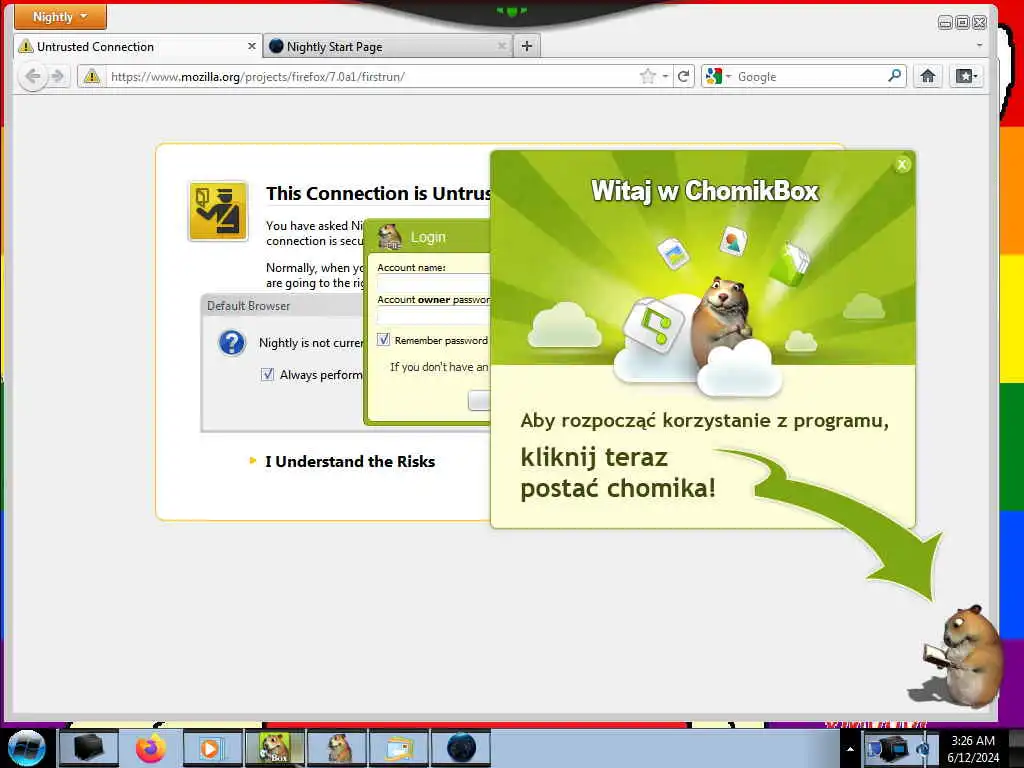Viewport: 1024px width, 768px height.
Task: Open the list all tabs dropdown
Action: point(979,46)
